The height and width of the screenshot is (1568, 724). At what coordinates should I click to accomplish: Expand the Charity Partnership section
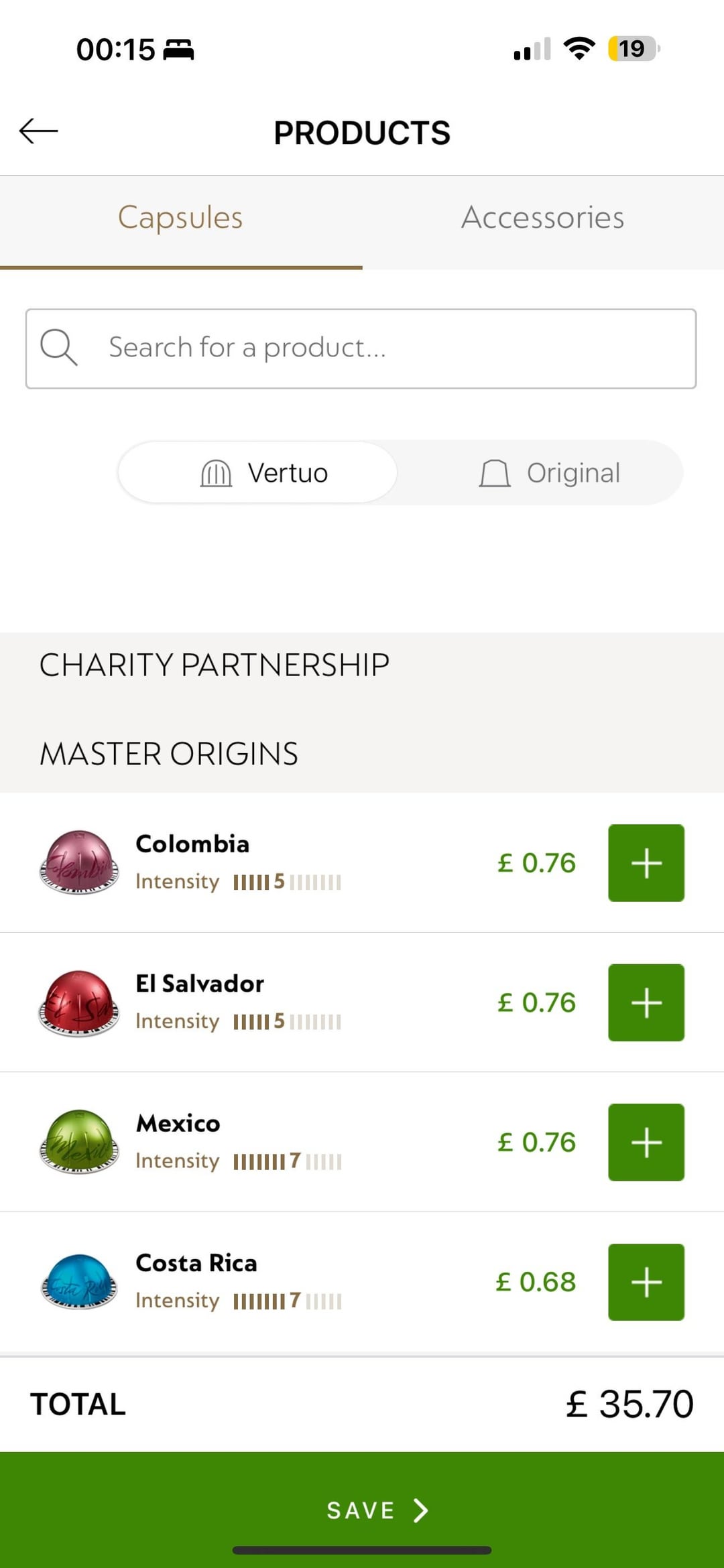point(215,665)
